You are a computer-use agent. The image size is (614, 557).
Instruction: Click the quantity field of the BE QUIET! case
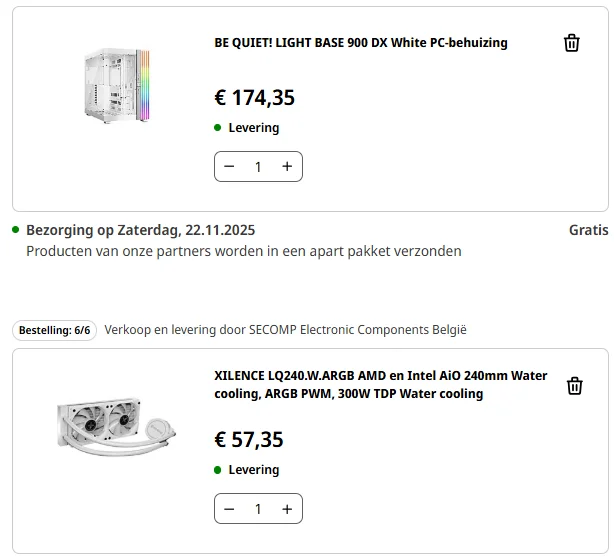(x=258, y=167)
